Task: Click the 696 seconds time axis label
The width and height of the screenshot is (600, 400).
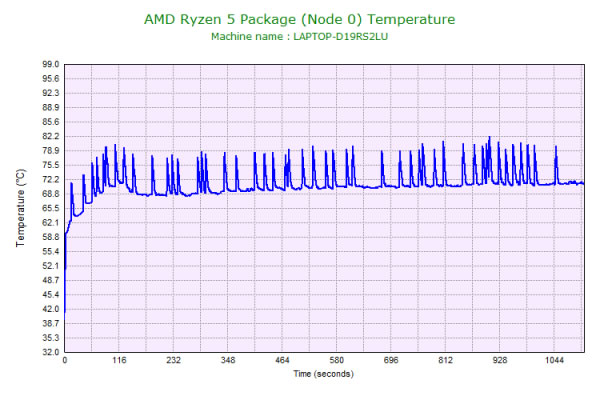Action: coord(391,360)
